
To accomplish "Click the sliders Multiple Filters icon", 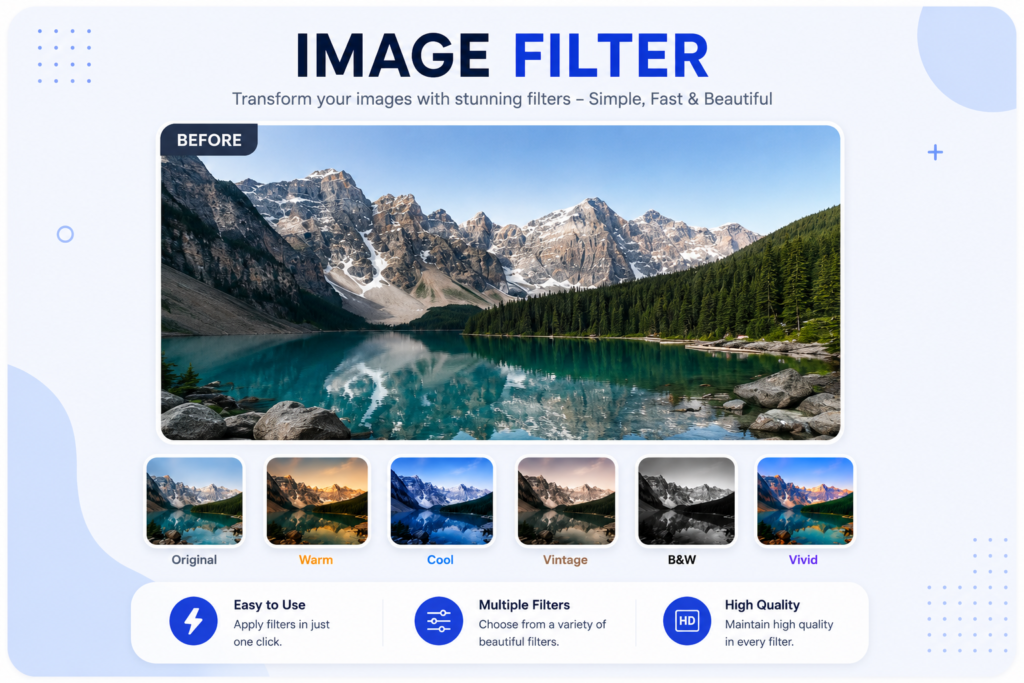I will click(x=439, y=620).
